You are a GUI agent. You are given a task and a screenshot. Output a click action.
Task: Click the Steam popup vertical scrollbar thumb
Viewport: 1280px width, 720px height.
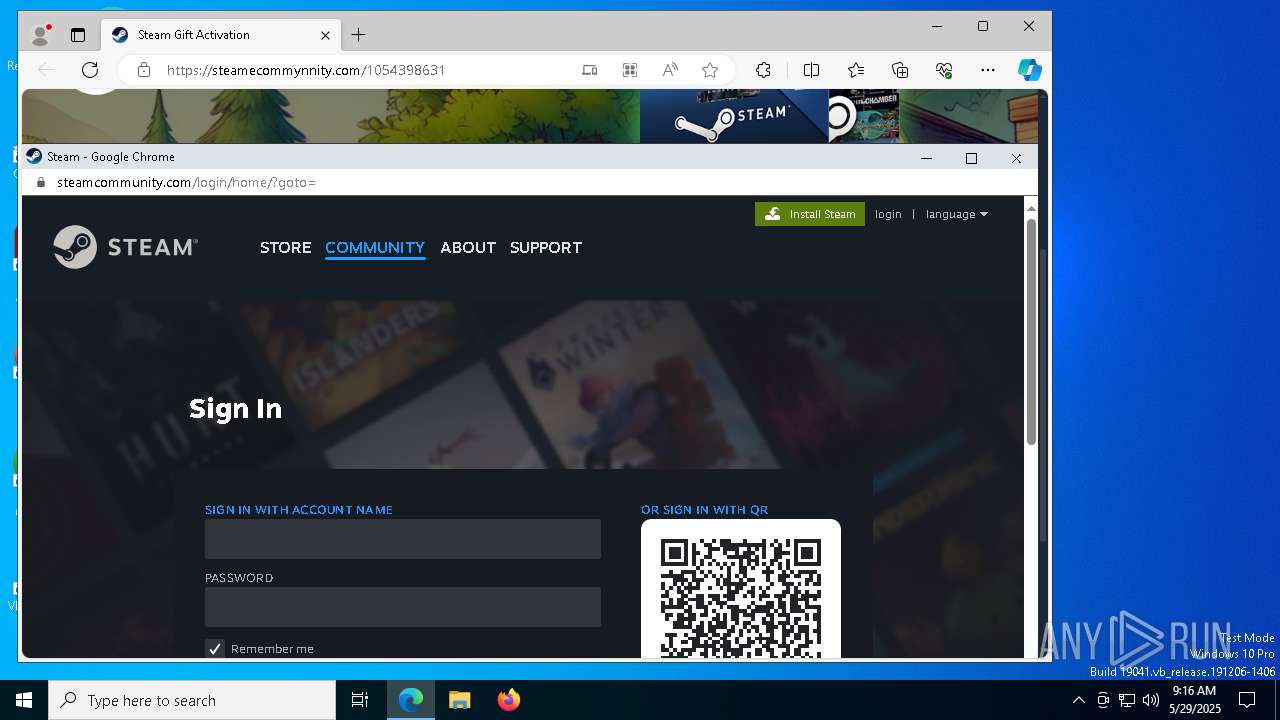click(1031, 330)
